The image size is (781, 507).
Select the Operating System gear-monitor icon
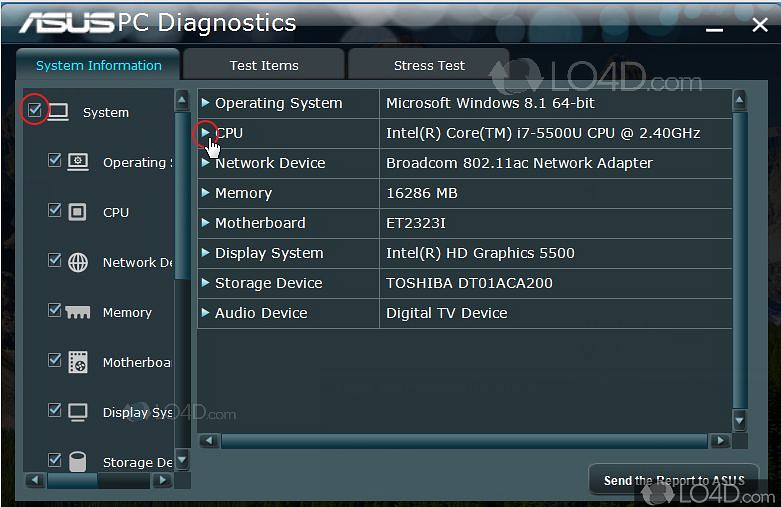(78, 162)
